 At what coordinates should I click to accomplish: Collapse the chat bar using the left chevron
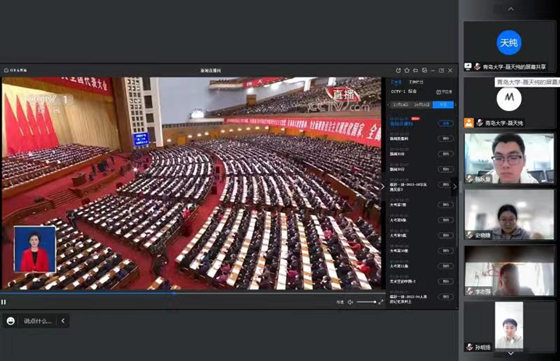[x=63, y=321]
